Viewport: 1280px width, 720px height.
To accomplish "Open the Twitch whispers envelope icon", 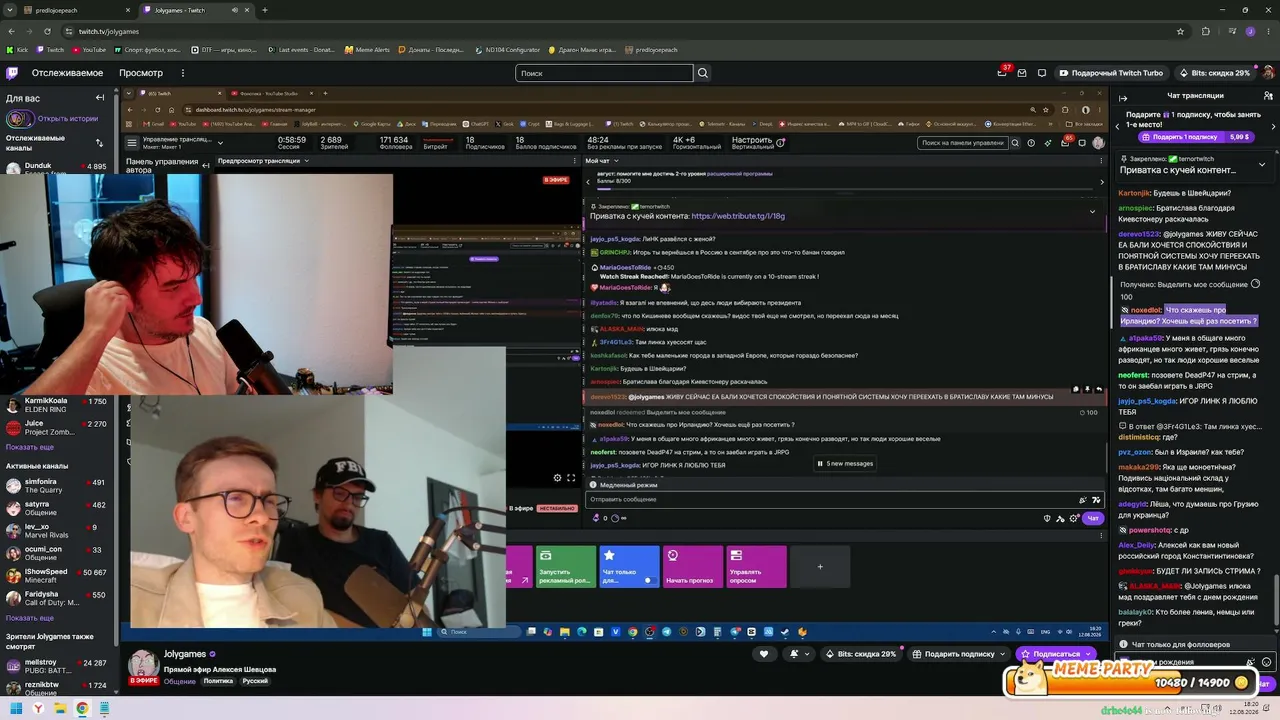I will [1022, 73].
